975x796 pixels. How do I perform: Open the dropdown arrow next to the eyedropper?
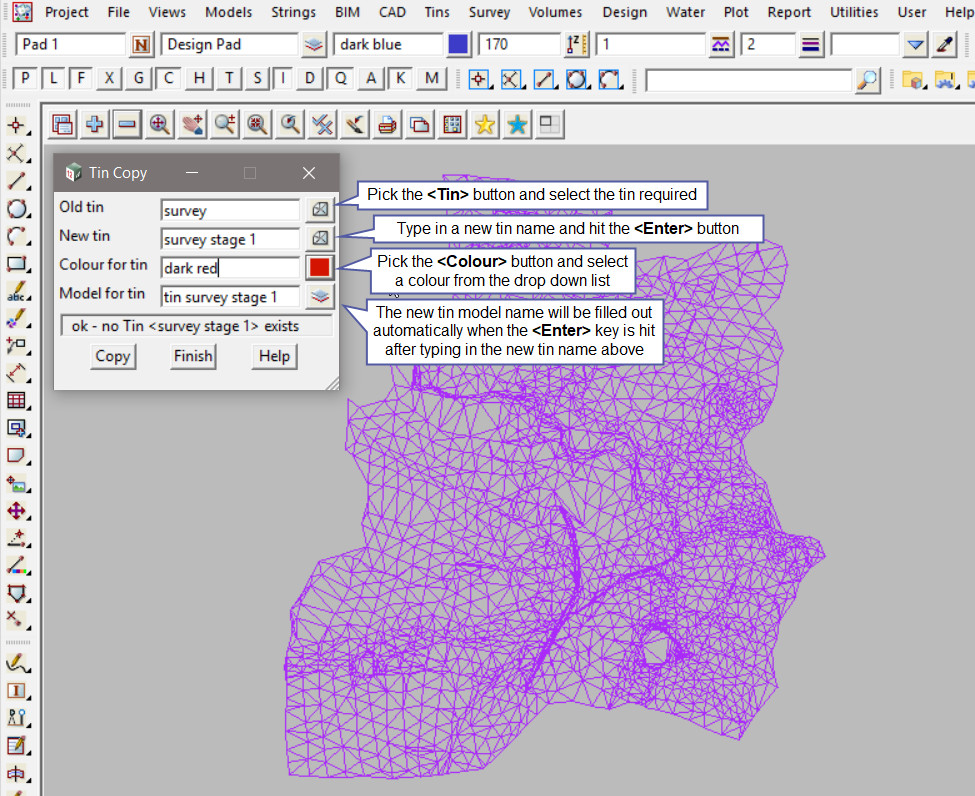click(915, 45)
